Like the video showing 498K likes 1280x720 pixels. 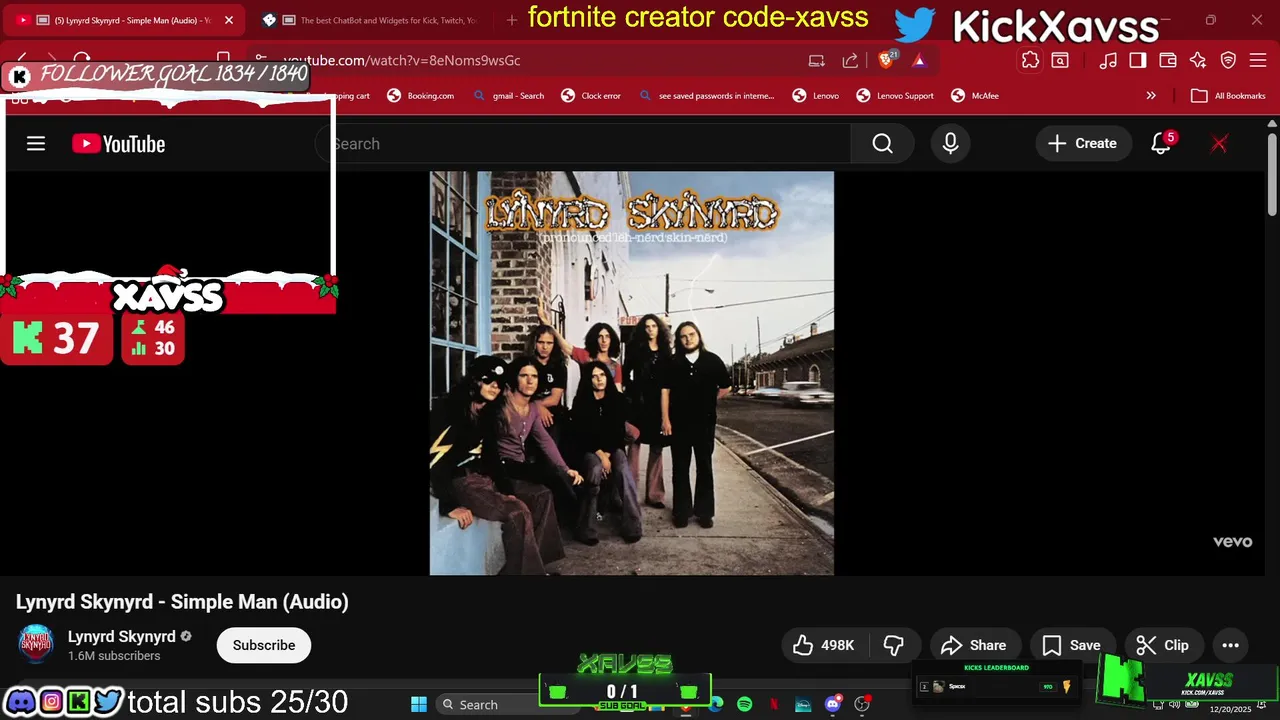pos(825,645)
